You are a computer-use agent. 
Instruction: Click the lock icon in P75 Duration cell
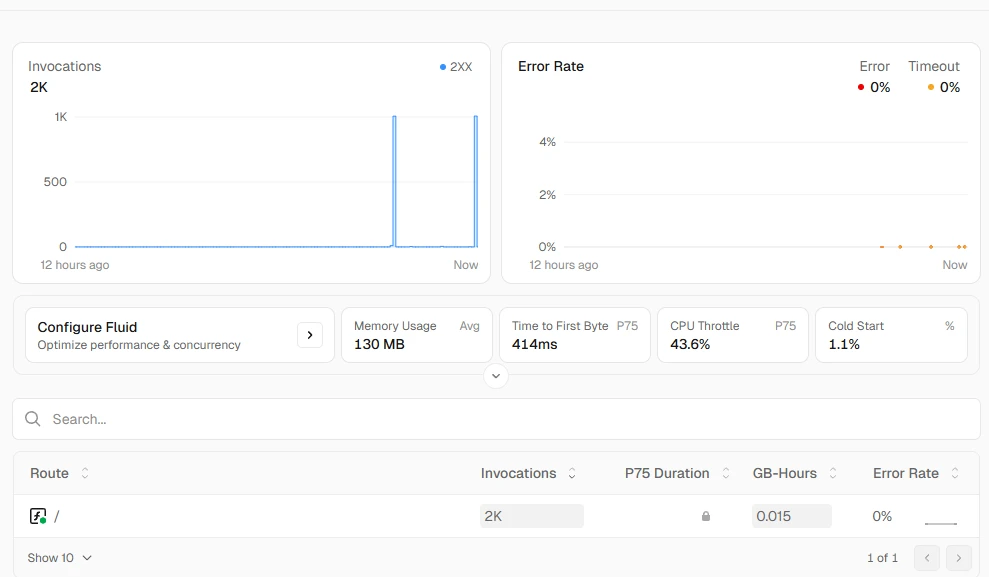coord(706,516)
